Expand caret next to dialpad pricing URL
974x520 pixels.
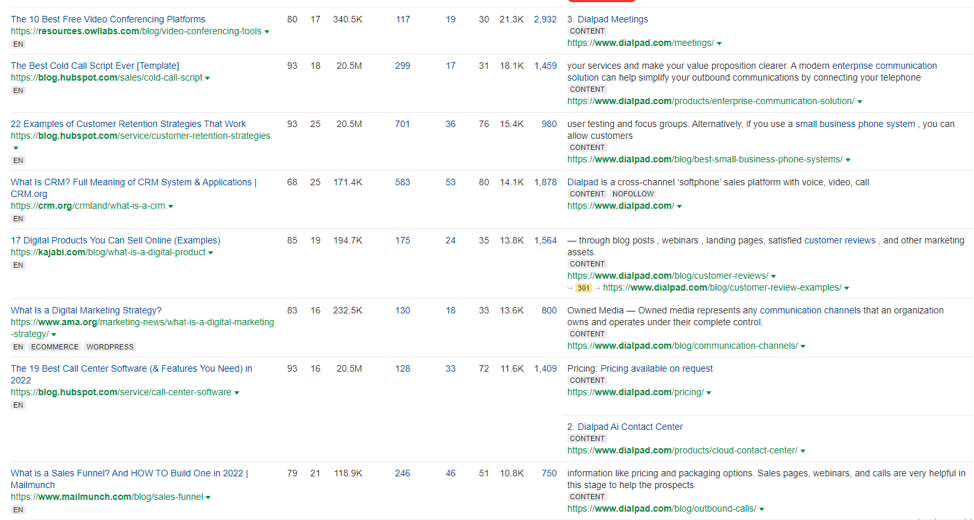pos(709,393)
